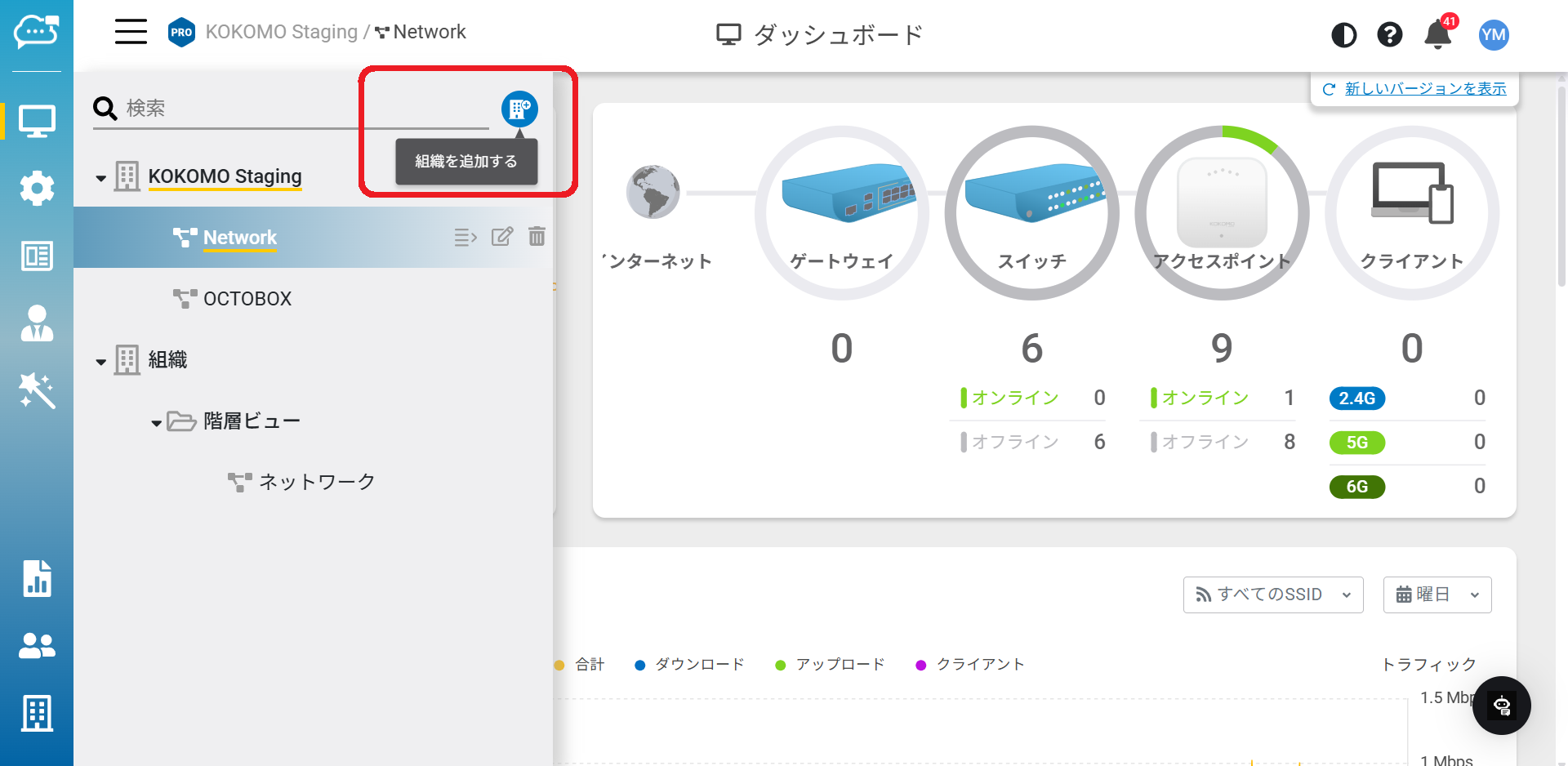
Task: Click the help question mark icon
Action: pyautogui.click(x=1389, y=35)
